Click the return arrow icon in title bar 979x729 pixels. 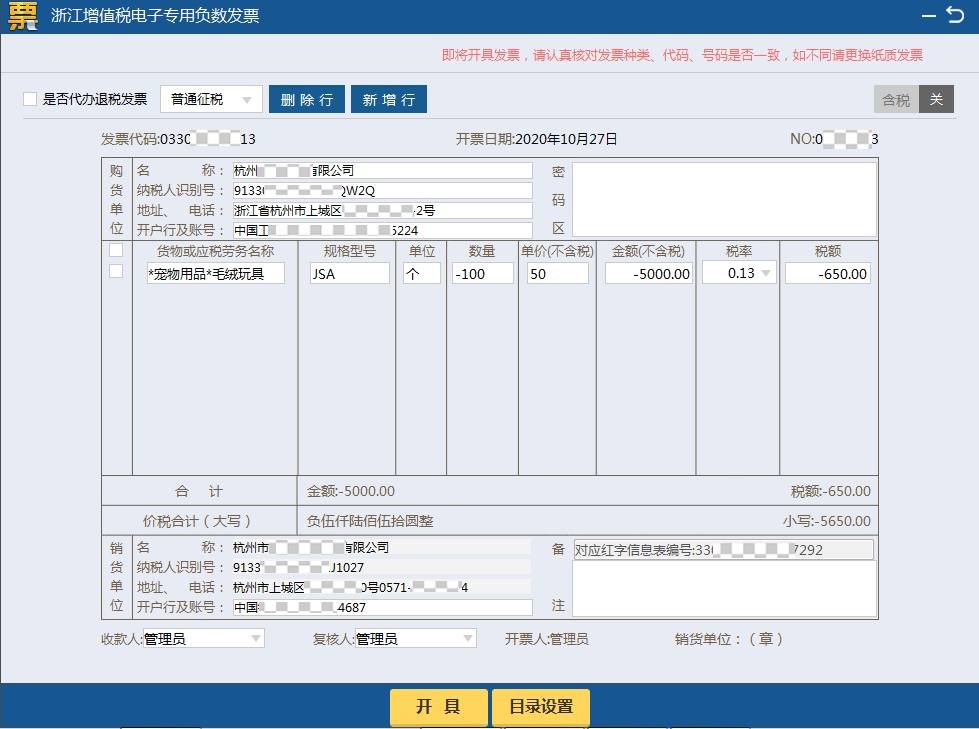click(954, 15)
